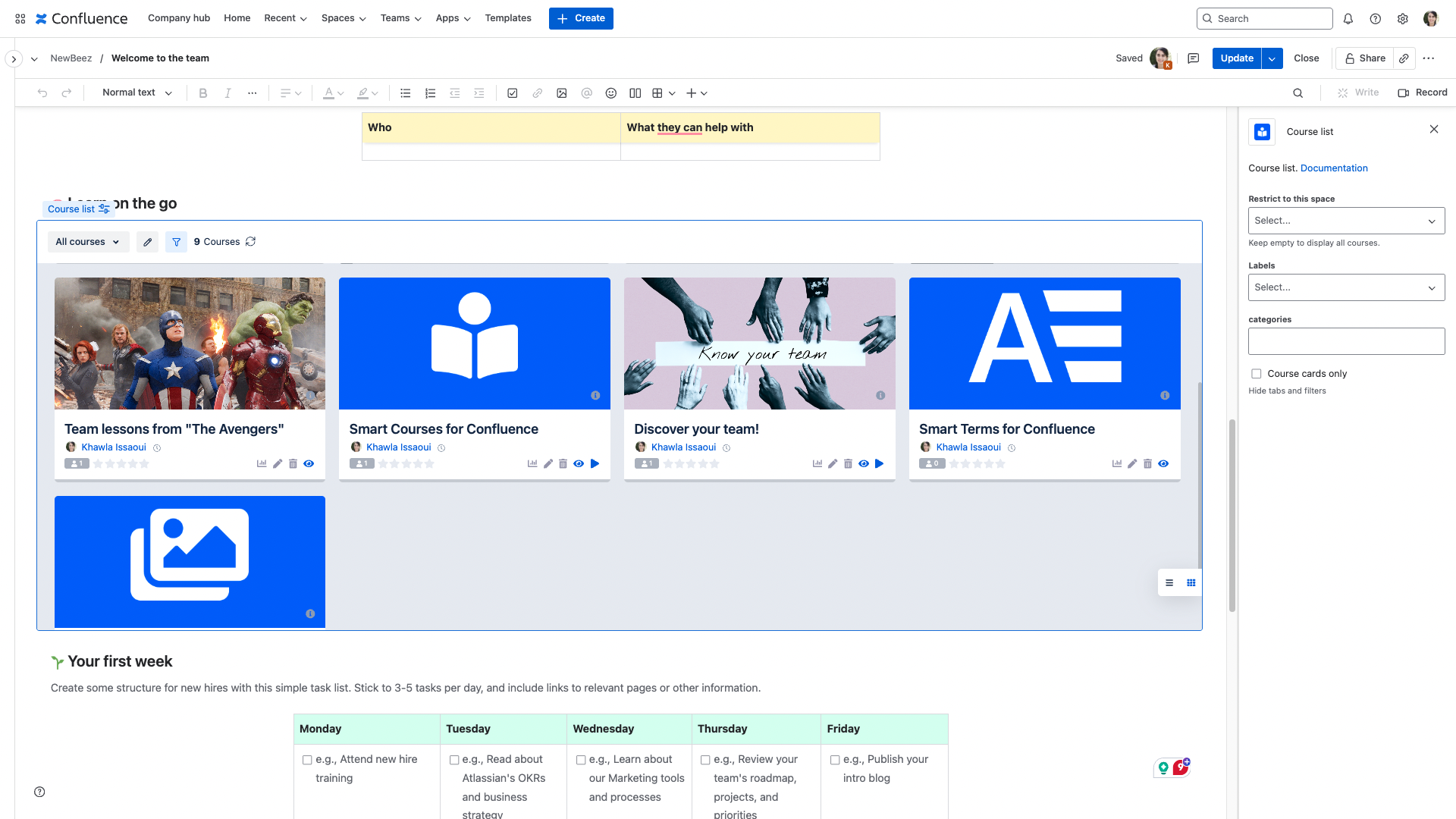
Task: Open the table options dropdown arrow
Action: (x=672, y=93)
